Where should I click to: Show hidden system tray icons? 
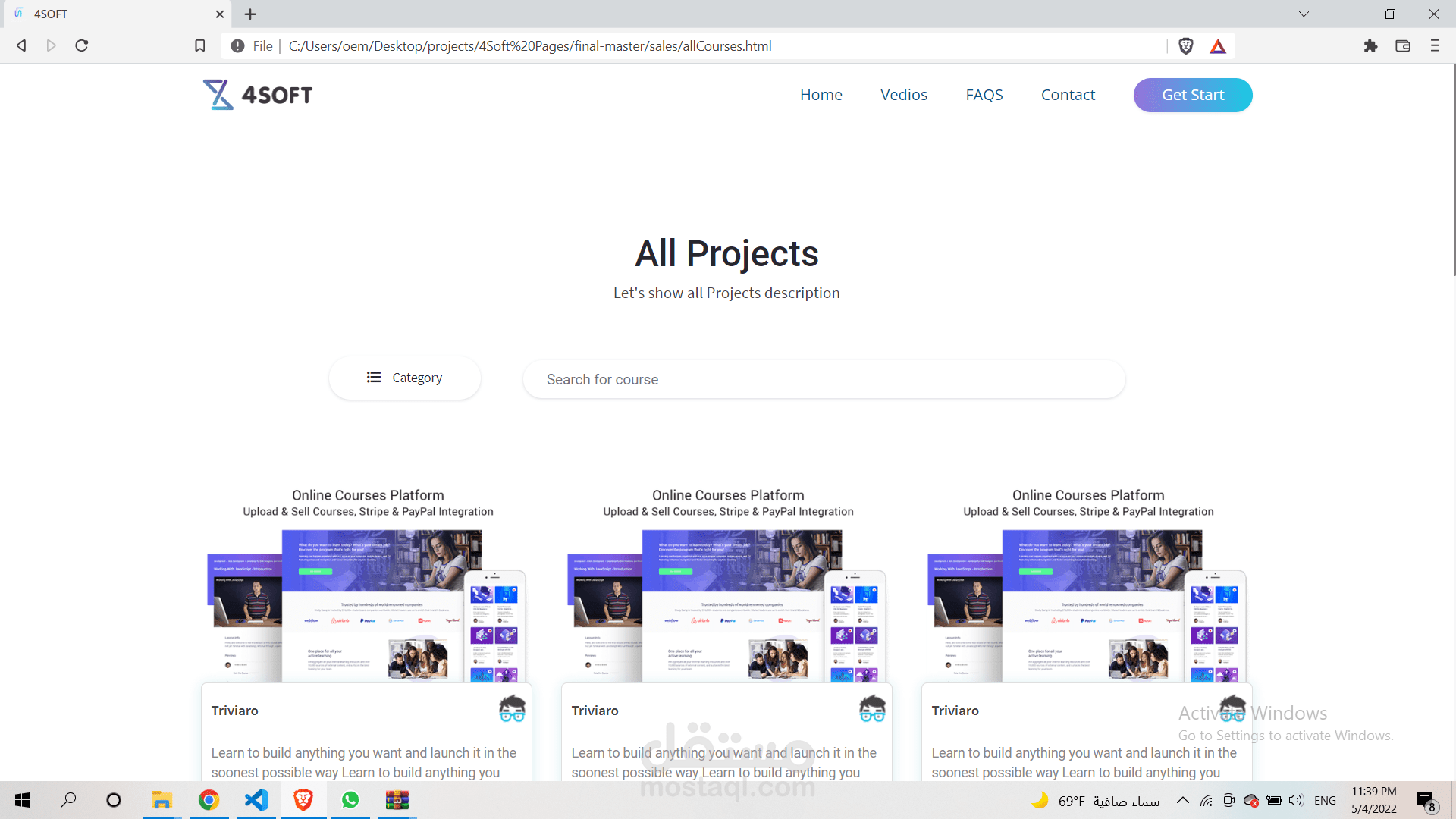point(1182,800)
